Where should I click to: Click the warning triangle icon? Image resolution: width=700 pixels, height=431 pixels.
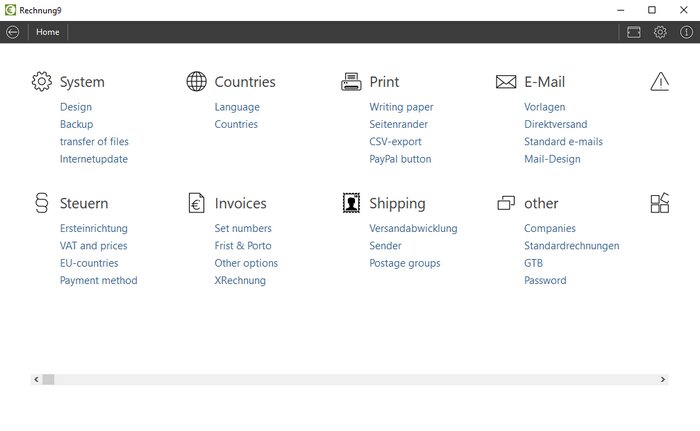point(660,81)
